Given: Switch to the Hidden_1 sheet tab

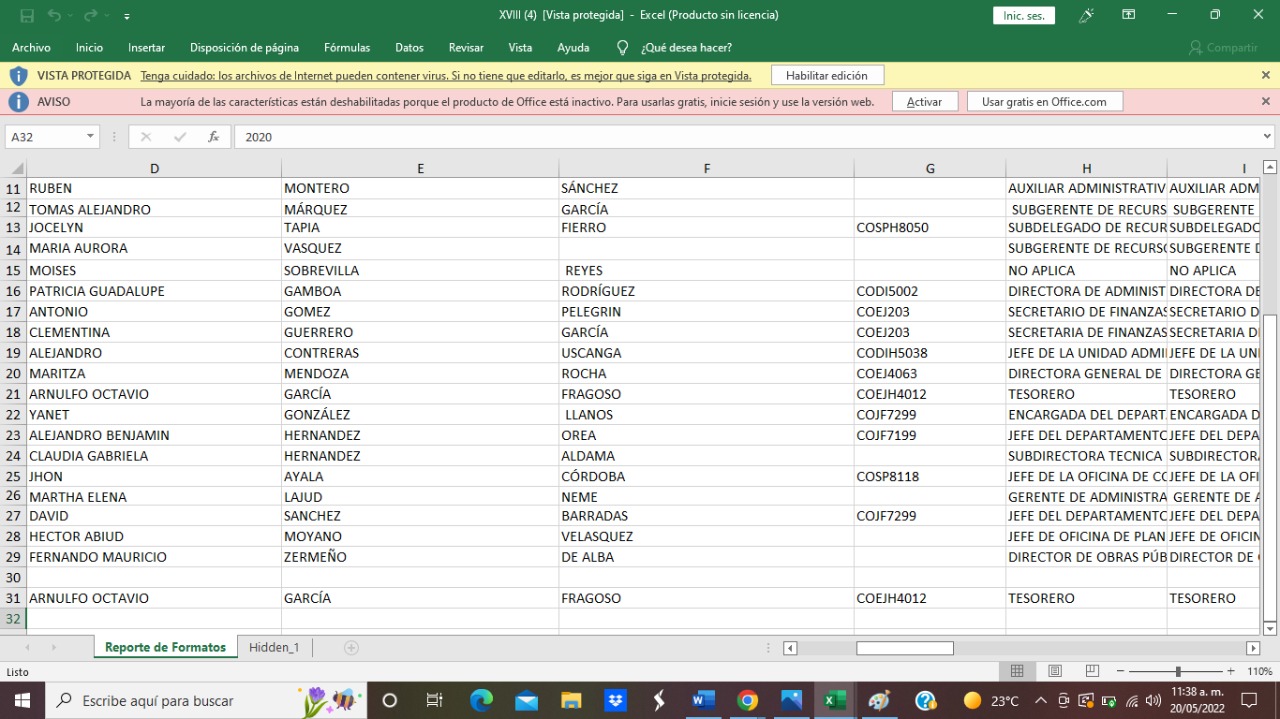Looking at the screenshot, I should click(274, 648).
